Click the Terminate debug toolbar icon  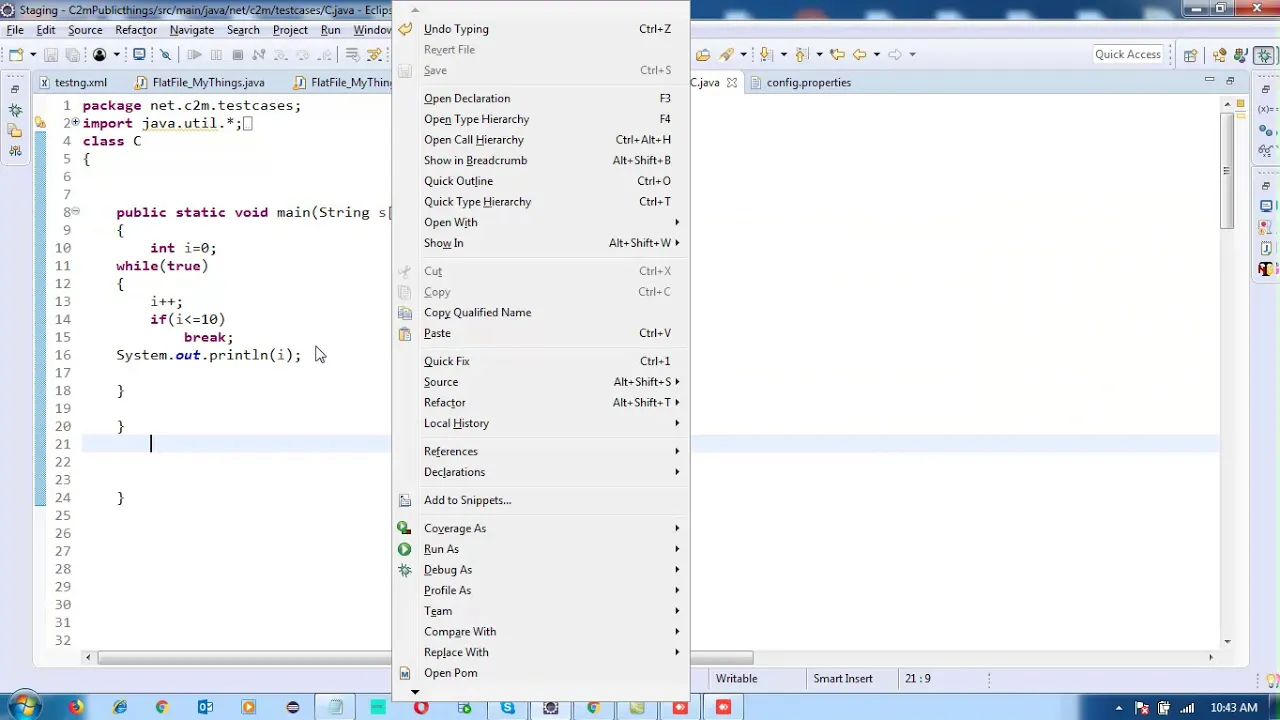237,55
